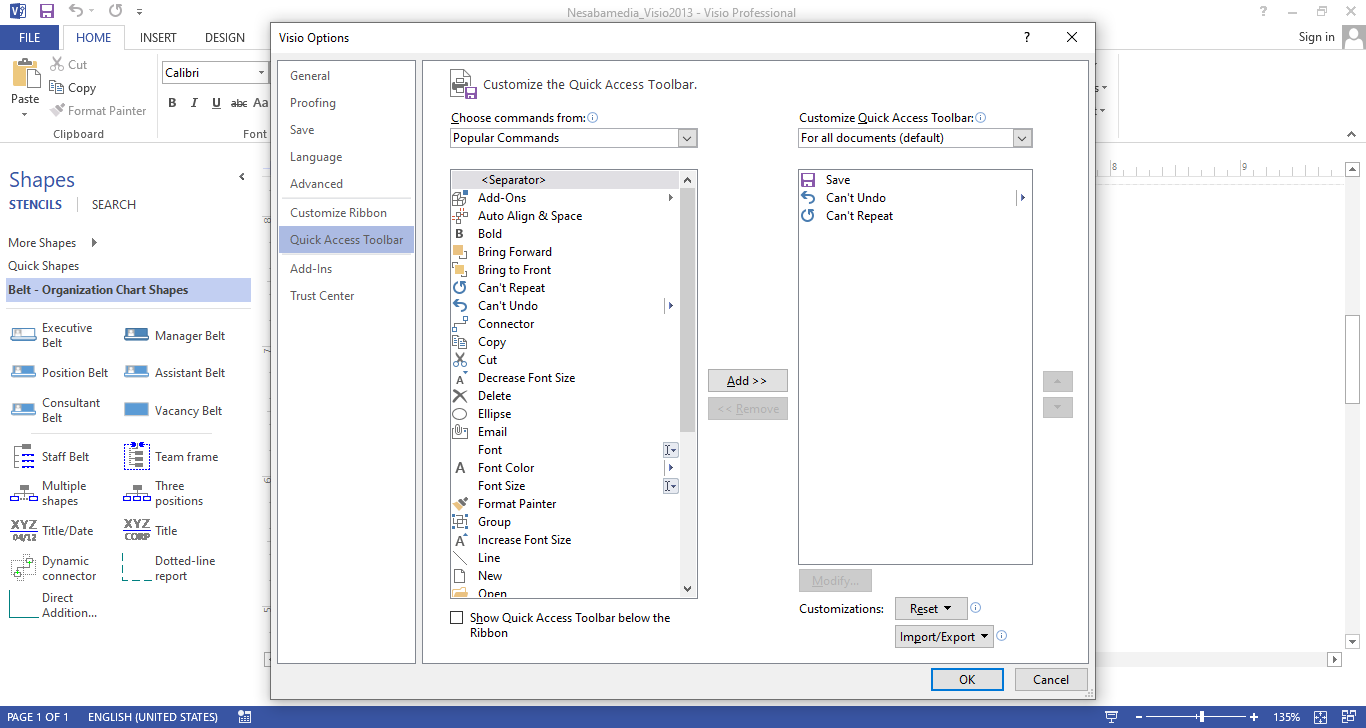Open the Trust Center options category
Image resolution: width=1366 pixels, height=728 pixels.
(322, 296)
